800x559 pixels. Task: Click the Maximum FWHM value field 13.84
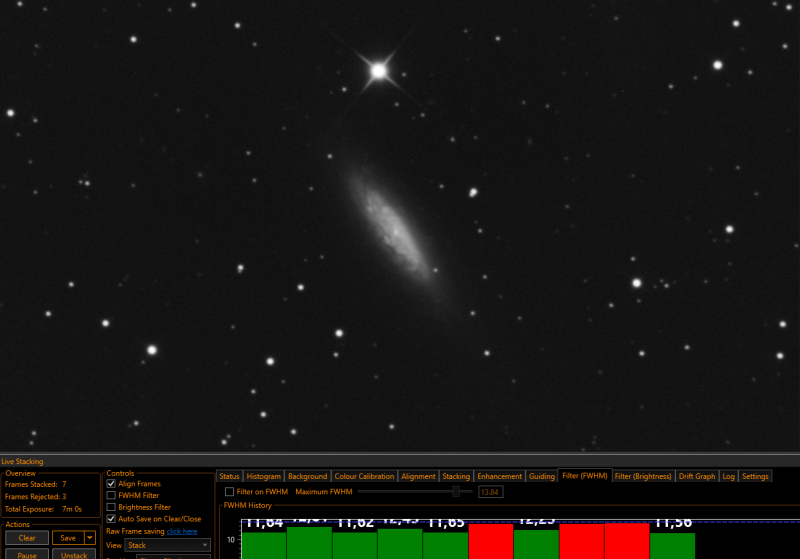pos(490,492)
